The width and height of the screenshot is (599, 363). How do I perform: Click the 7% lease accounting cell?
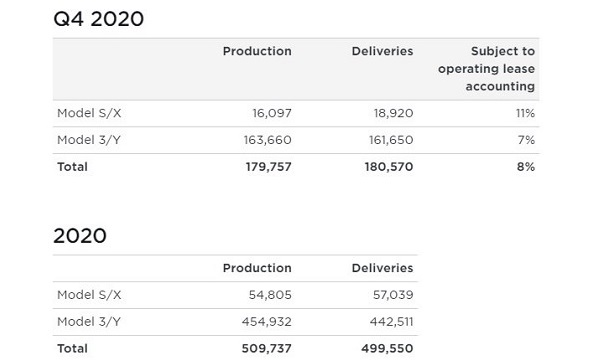(526, 140)
